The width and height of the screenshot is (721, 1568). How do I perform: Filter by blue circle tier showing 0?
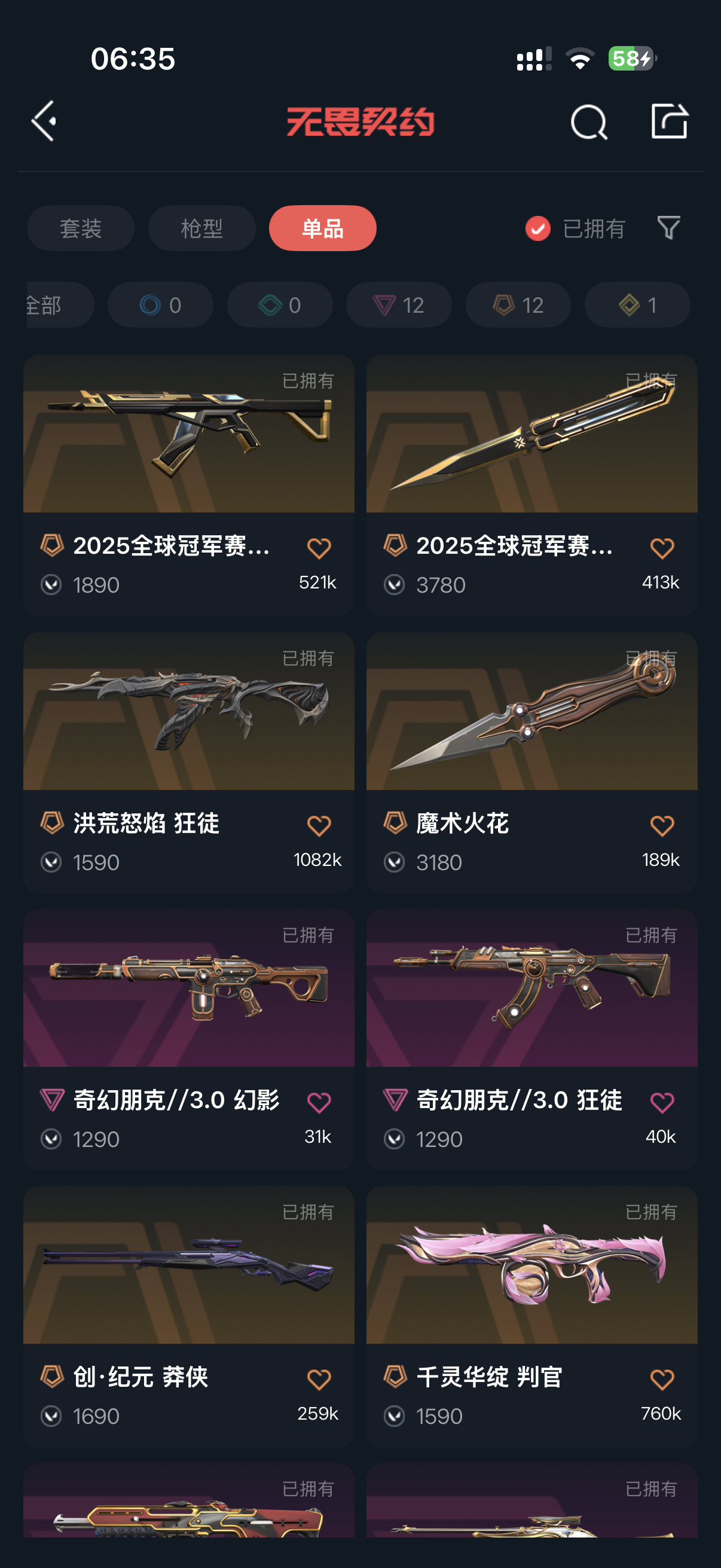point(160,305)
